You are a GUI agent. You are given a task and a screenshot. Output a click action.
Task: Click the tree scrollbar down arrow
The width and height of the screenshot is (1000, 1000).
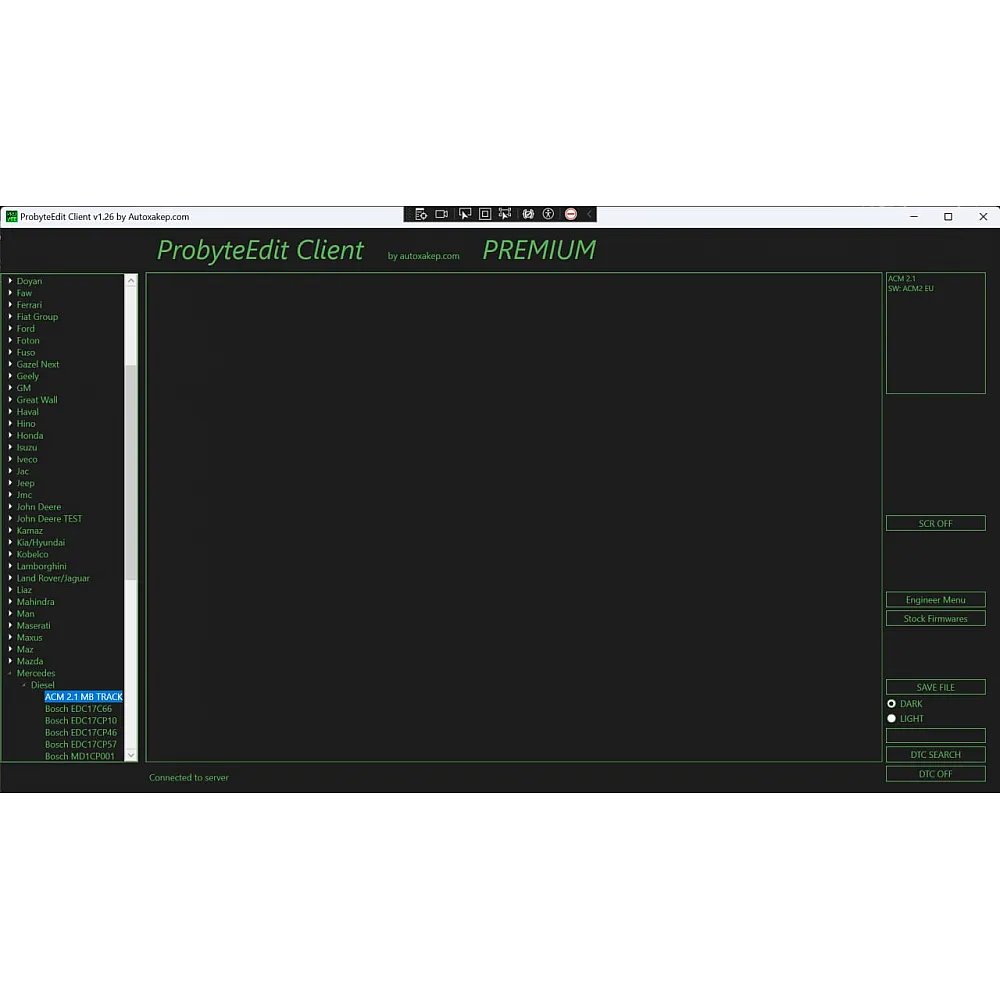131,755
